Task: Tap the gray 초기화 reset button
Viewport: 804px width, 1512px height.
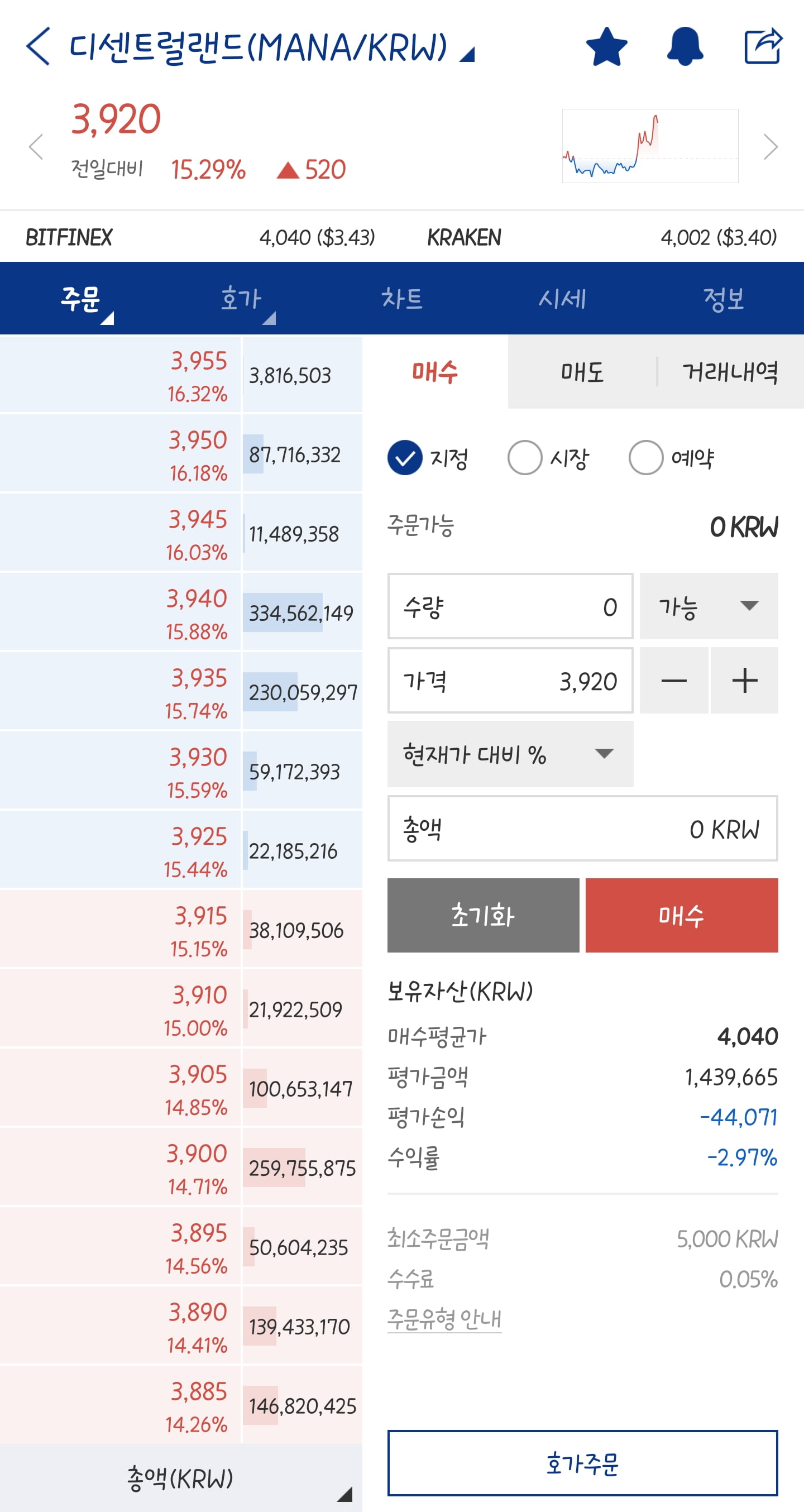Action: pos(483,916)
